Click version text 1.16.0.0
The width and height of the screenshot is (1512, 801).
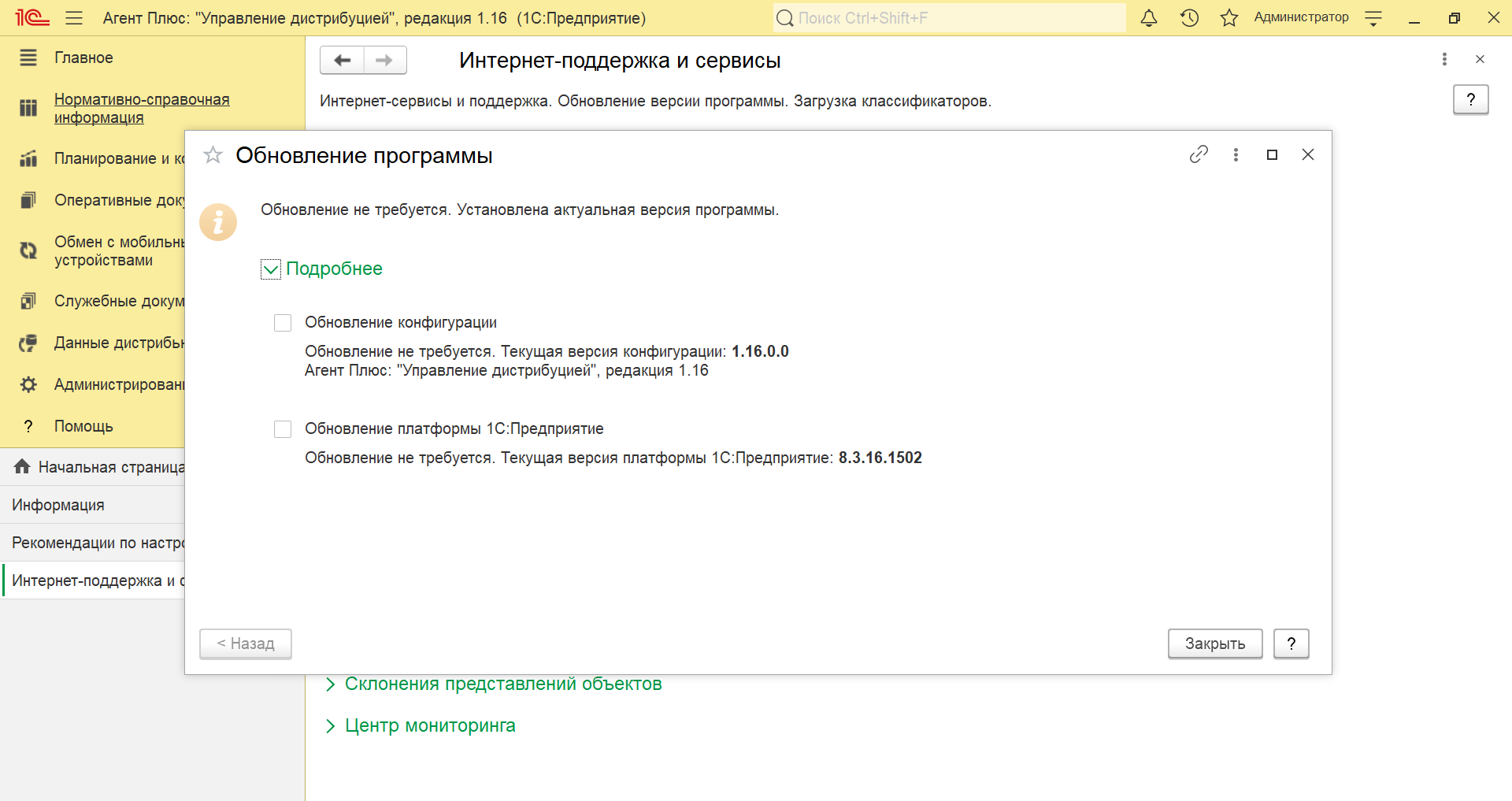tap(760, 351)
